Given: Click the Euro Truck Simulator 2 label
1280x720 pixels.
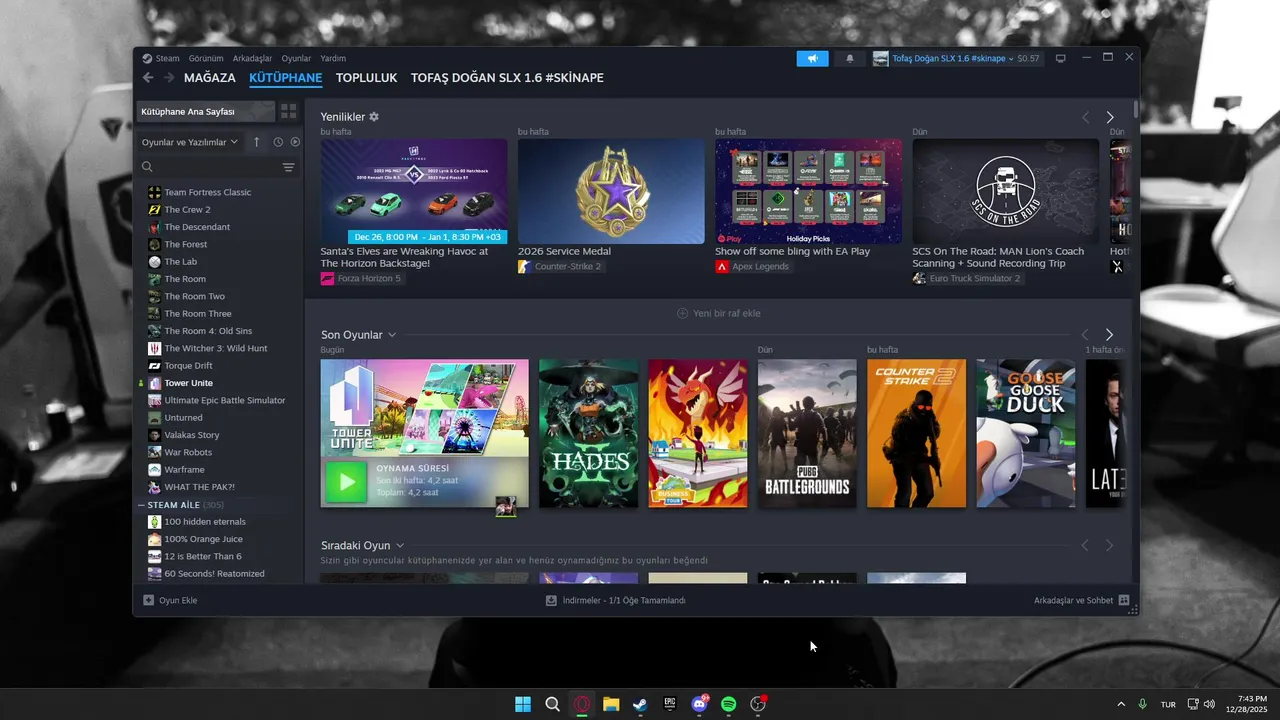Looking at the screenshot, I should point(974,278).
